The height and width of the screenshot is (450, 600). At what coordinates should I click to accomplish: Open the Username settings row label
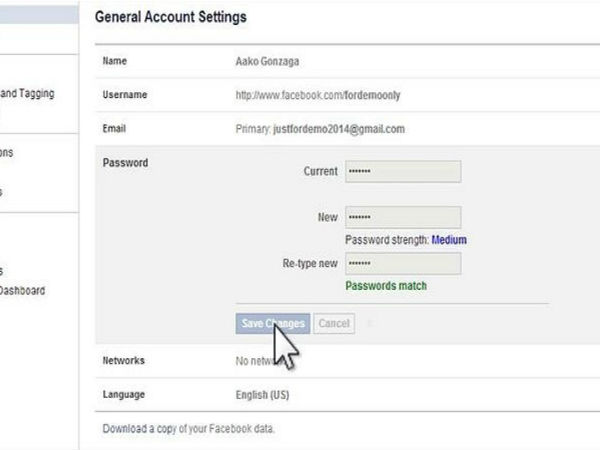(x=125, y=95)
